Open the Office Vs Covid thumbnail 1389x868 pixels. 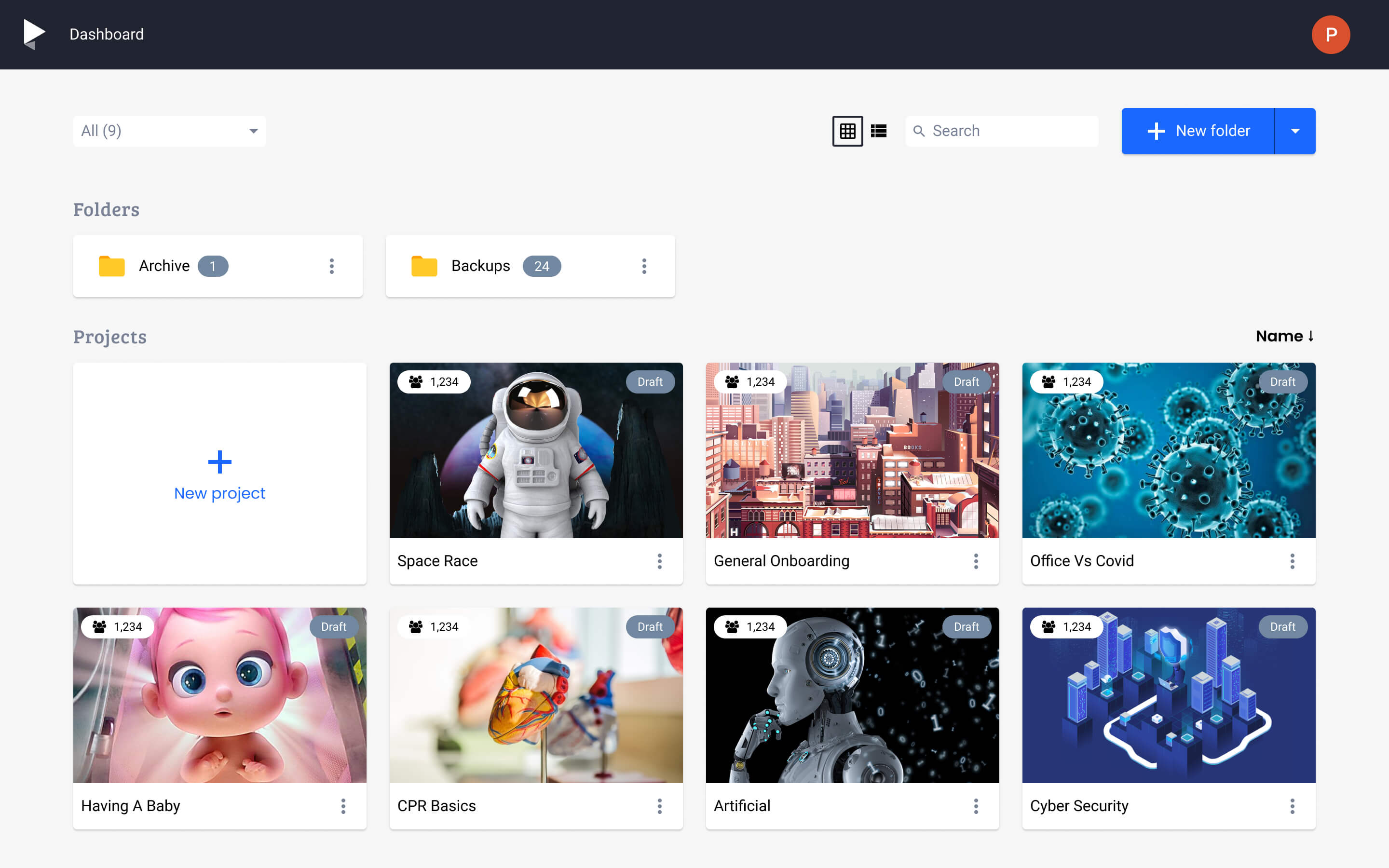tap(1169, 450)
